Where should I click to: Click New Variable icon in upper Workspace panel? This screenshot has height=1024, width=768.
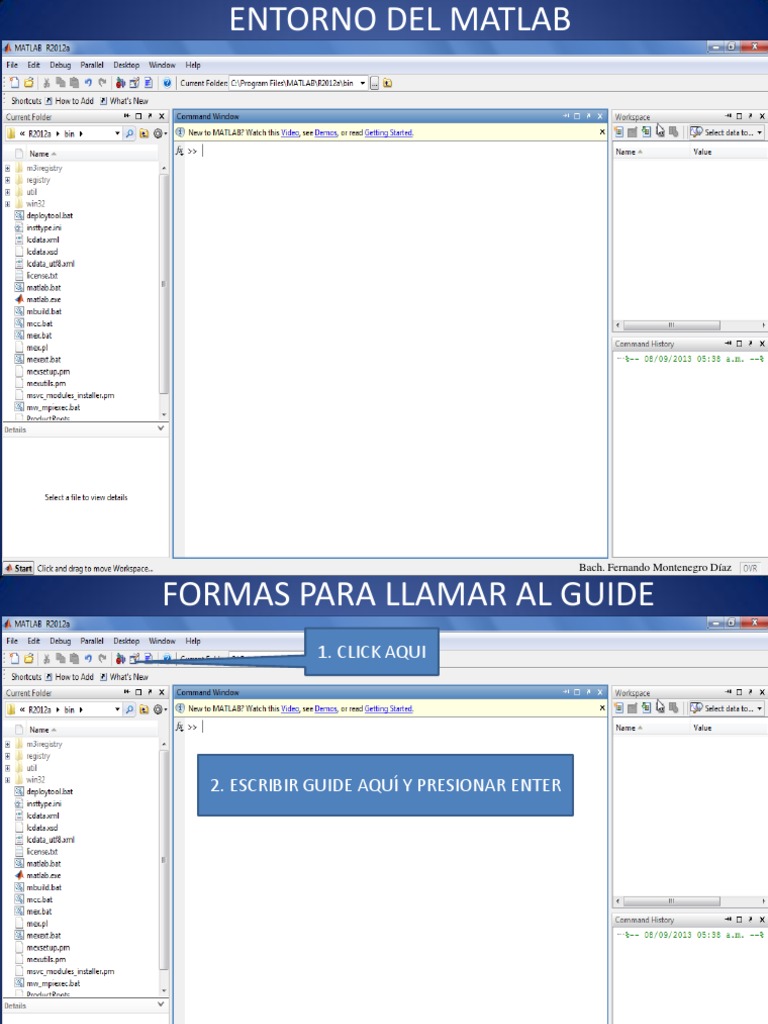(619, 132)
